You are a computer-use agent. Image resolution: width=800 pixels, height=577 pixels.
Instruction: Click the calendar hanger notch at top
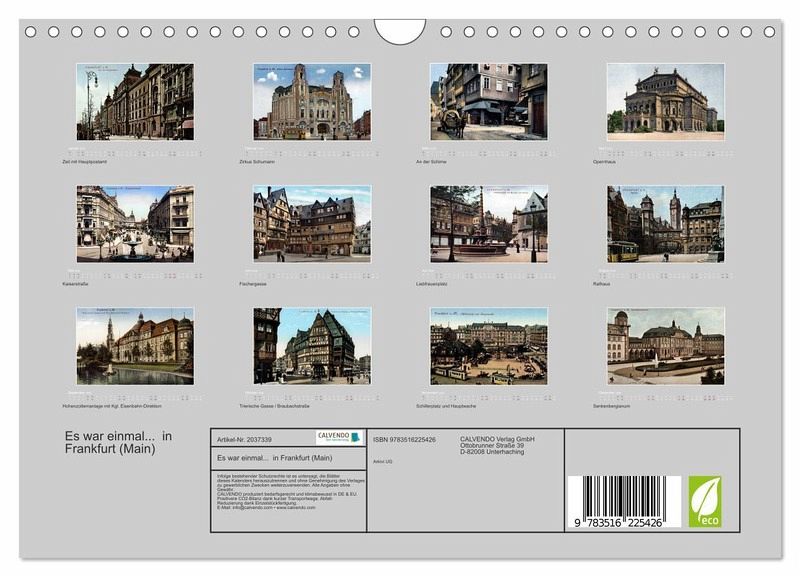click(400, 31)
